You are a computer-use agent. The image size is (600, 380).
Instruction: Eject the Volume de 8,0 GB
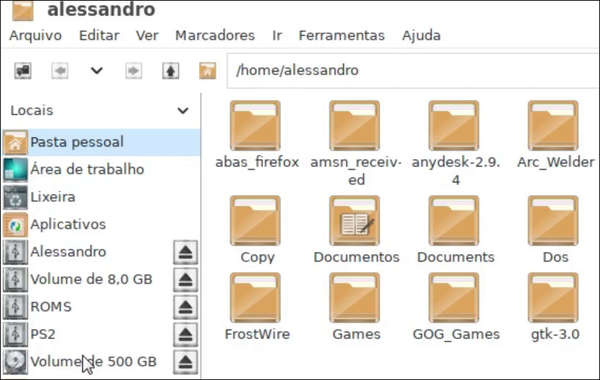[186, 280]
